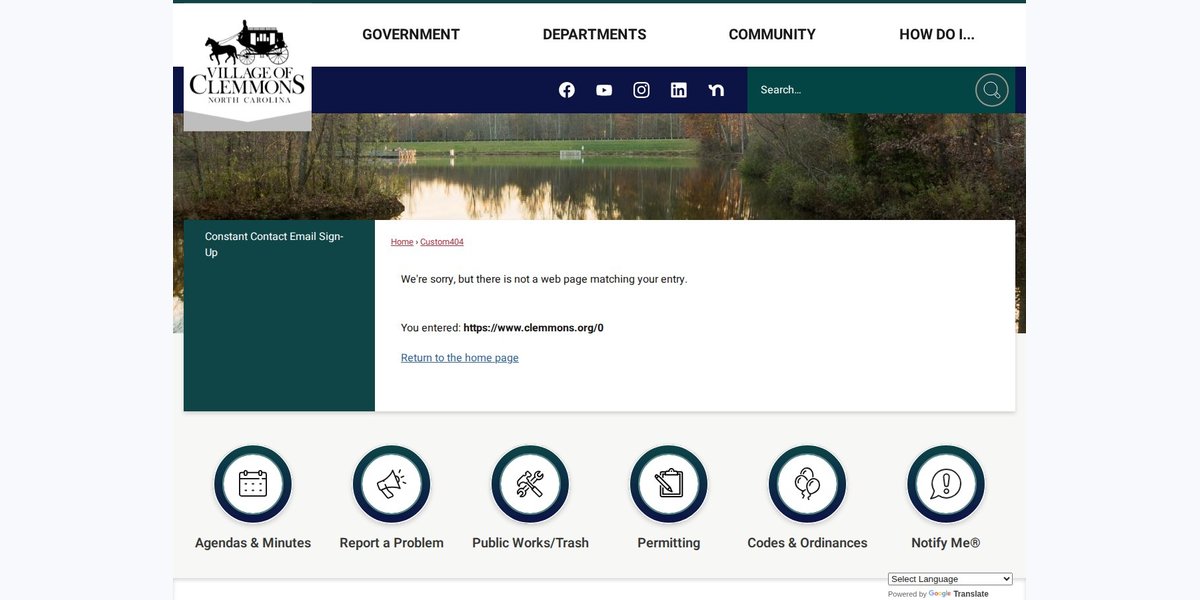This screenshot has height=600, width=1200.
Task: Open the Community menu
Action: point(772,34)
